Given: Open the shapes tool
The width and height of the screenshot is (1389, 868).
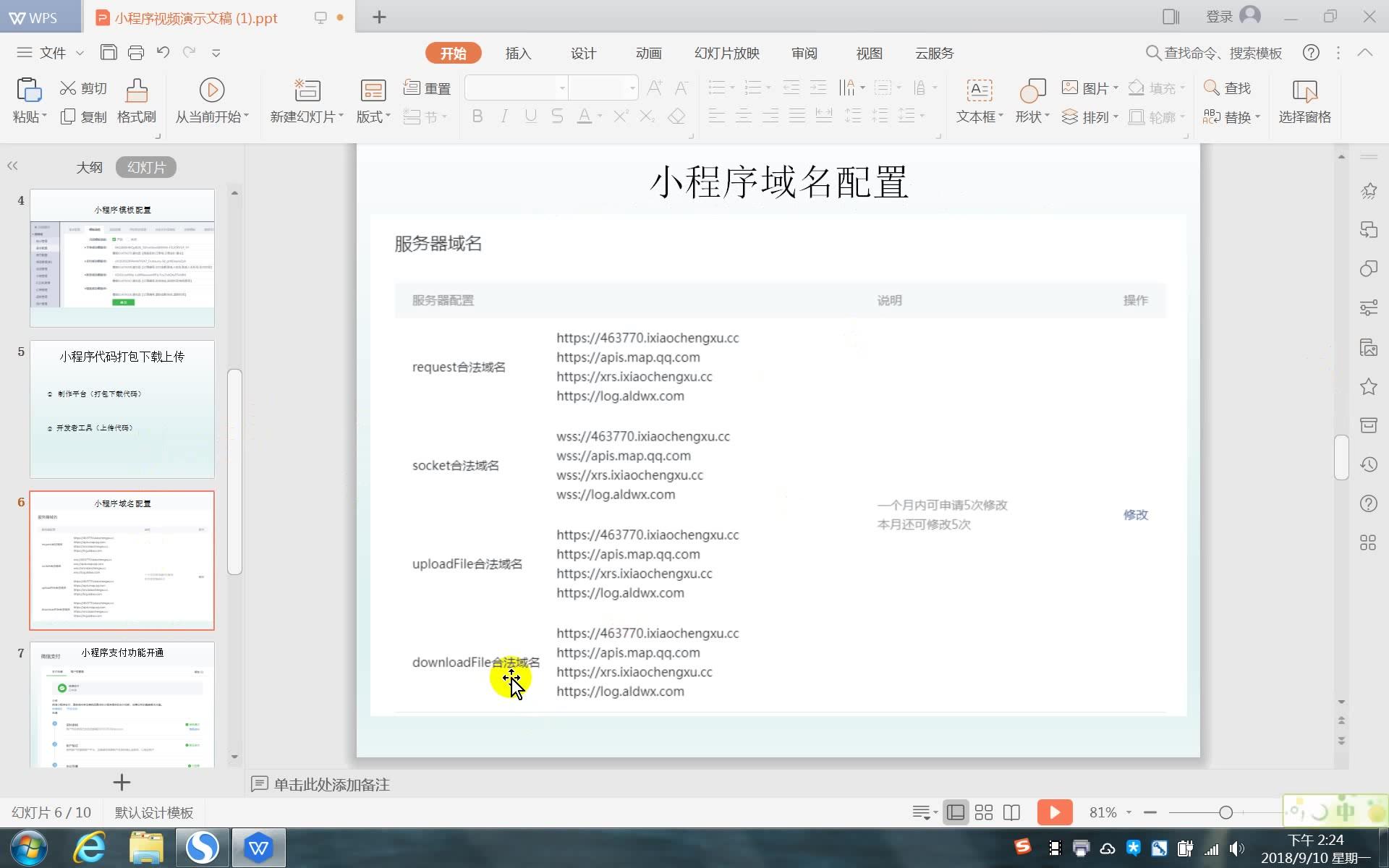Looking at the screenshot, I should tap(1031, 101).
